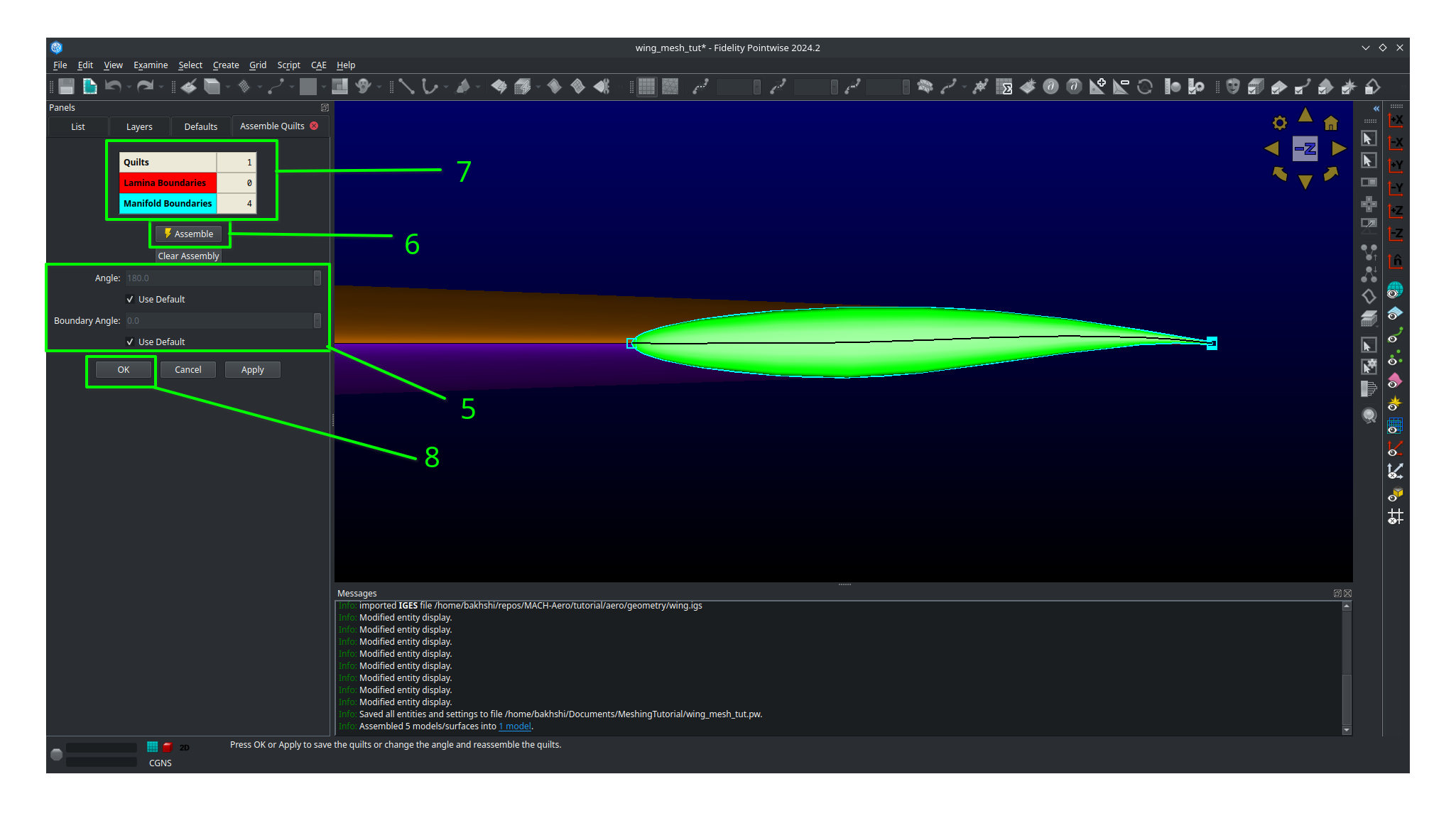Click the Save file icon
This screenshot has width=1456, height=828.
[66, 87]
